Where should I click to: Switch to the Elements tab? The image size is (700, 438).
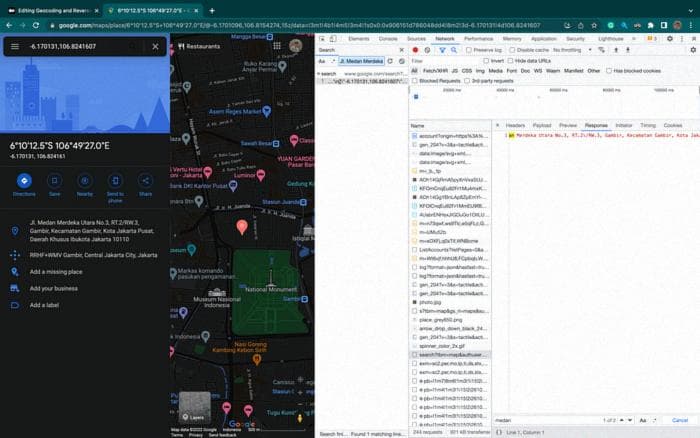pos(358,39)
